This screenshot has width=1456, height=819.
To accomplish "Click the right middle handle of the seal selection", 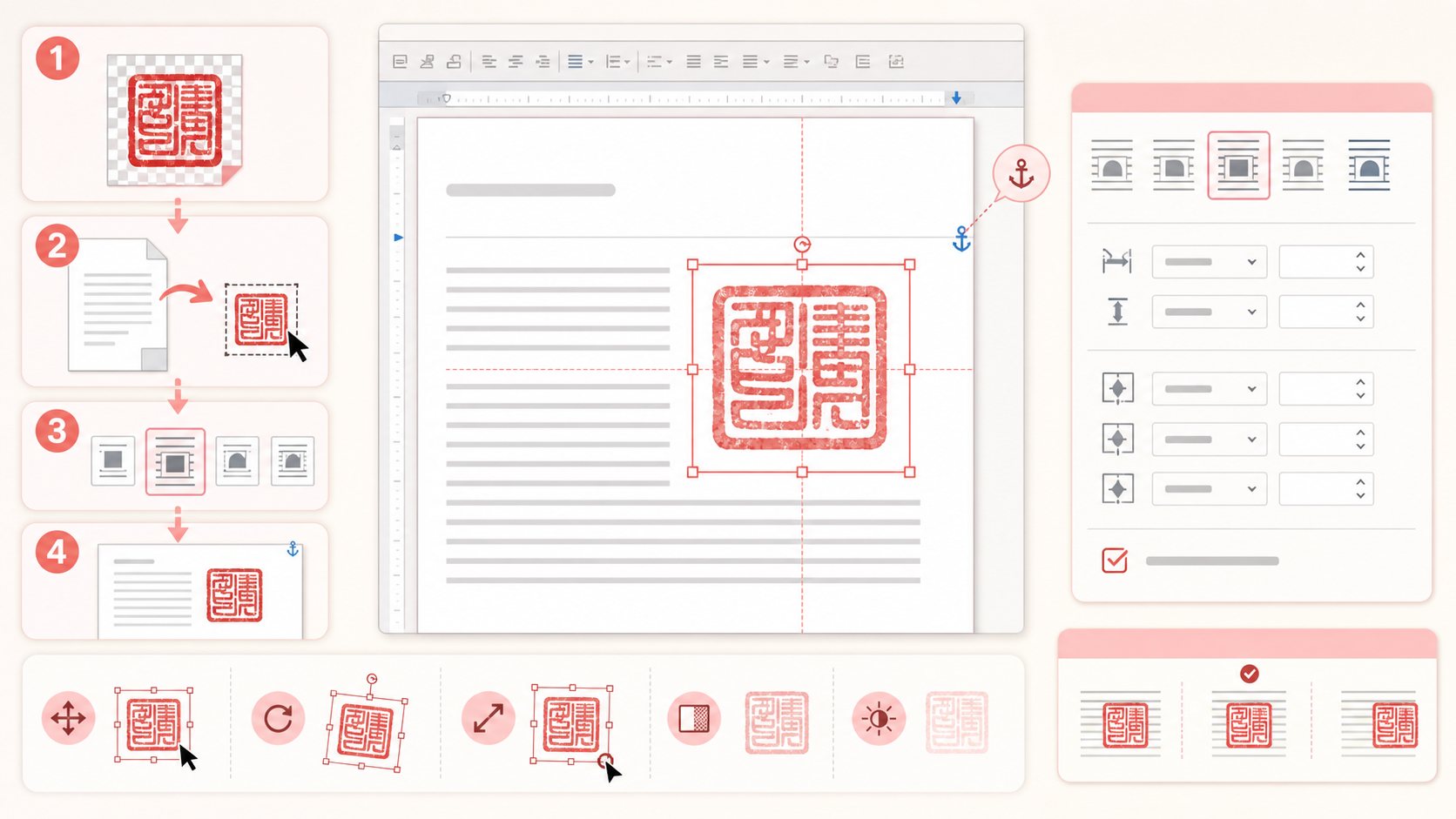I will [x=909, y=369].
